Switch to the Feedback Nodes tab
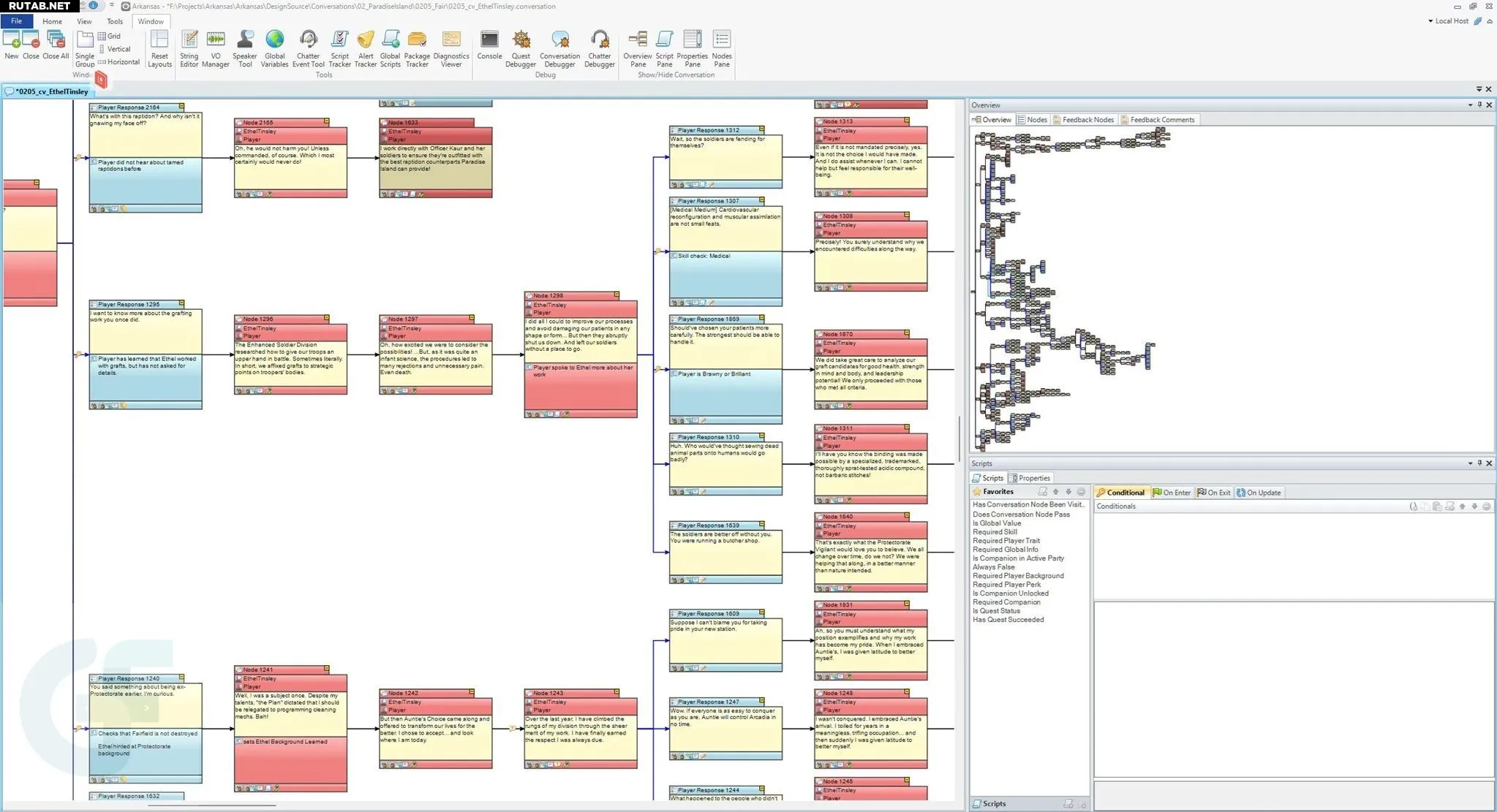The width and height of the screenshot is (1497, 812). [x=1087, y=120]
